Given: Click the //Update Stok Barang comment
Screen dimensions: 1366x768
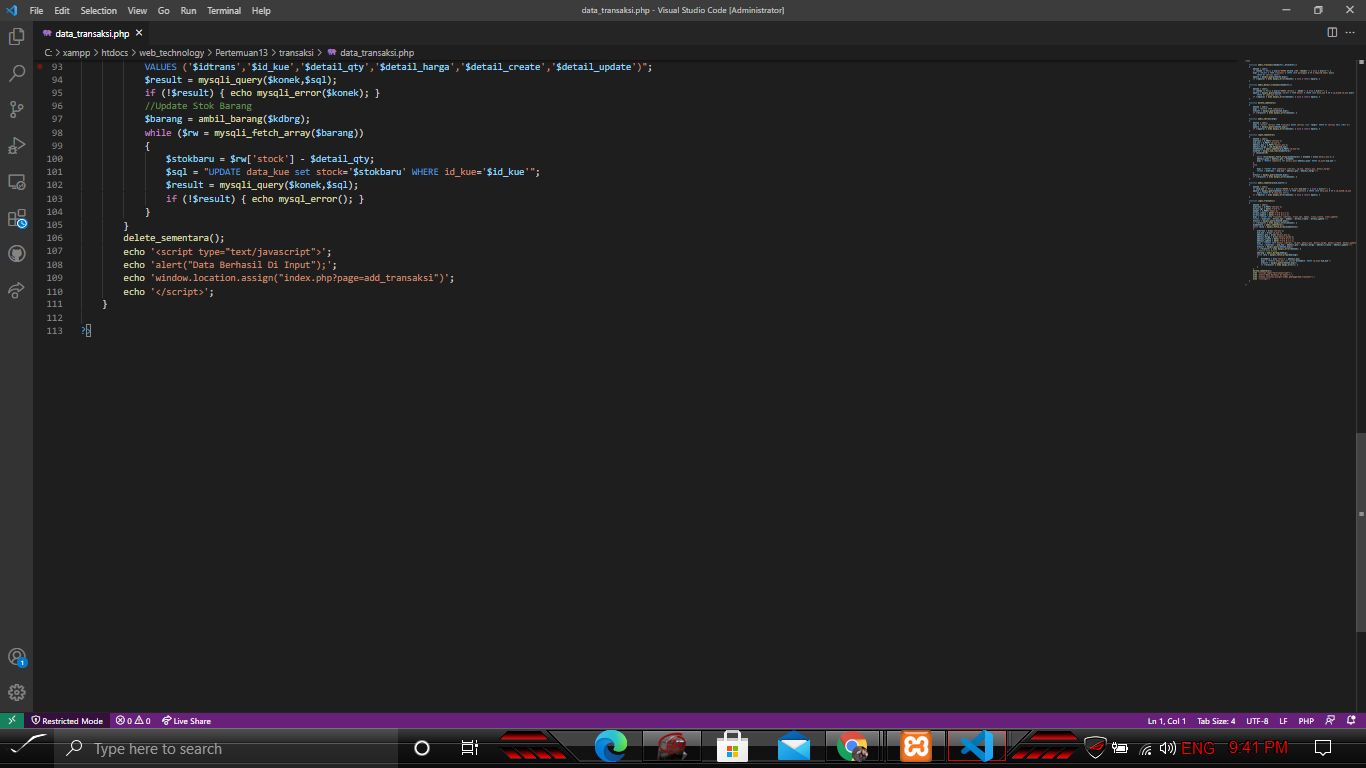Looking at the screenshot, I should pyautogui.click(x=198, y=106).
